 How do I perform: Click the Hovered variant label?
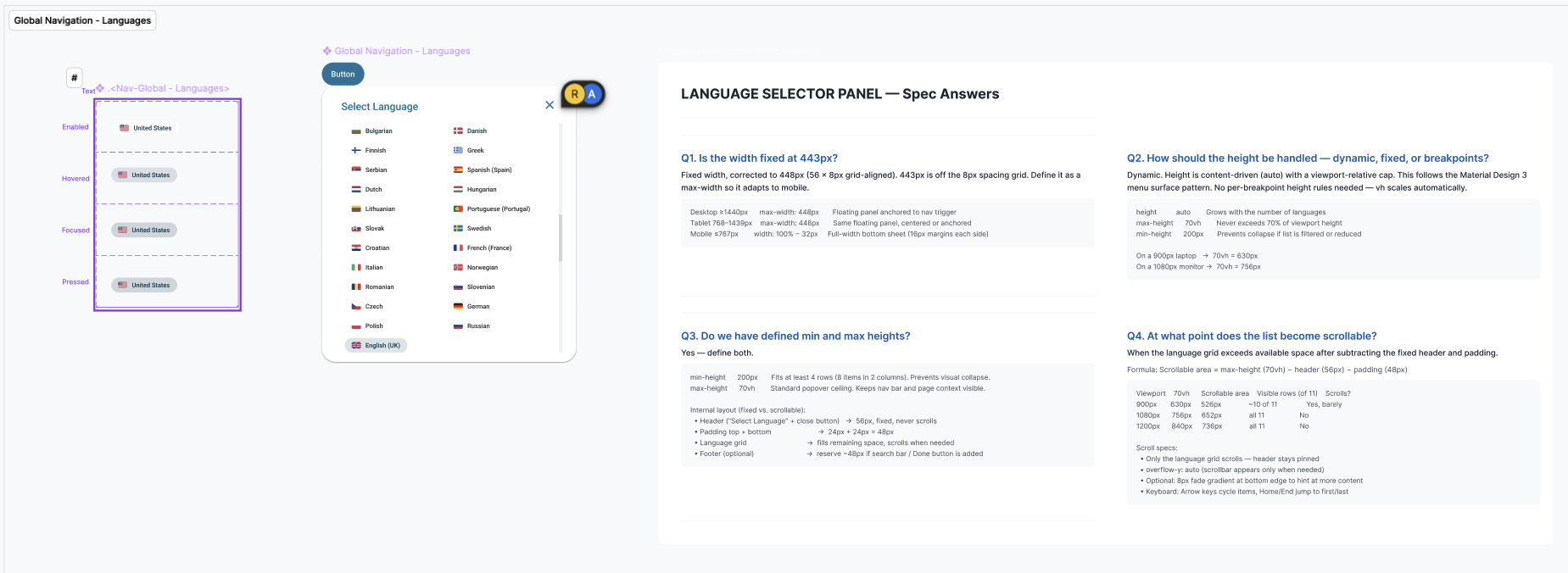point(75,179)
